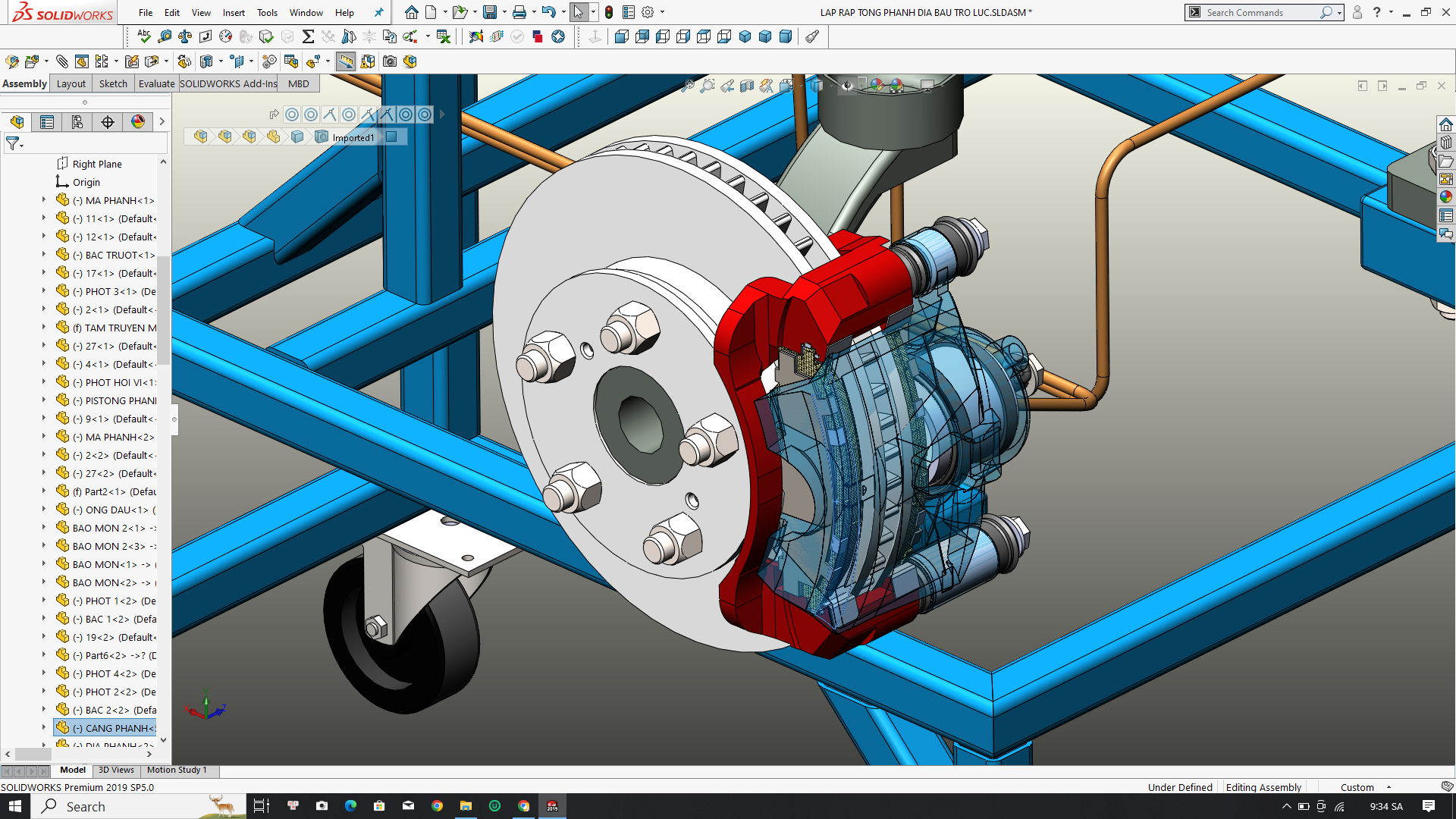Toggle the Instant3D ruler button
The width and height of the screenshot is (1456, 819).
click(x=346, y=61)
